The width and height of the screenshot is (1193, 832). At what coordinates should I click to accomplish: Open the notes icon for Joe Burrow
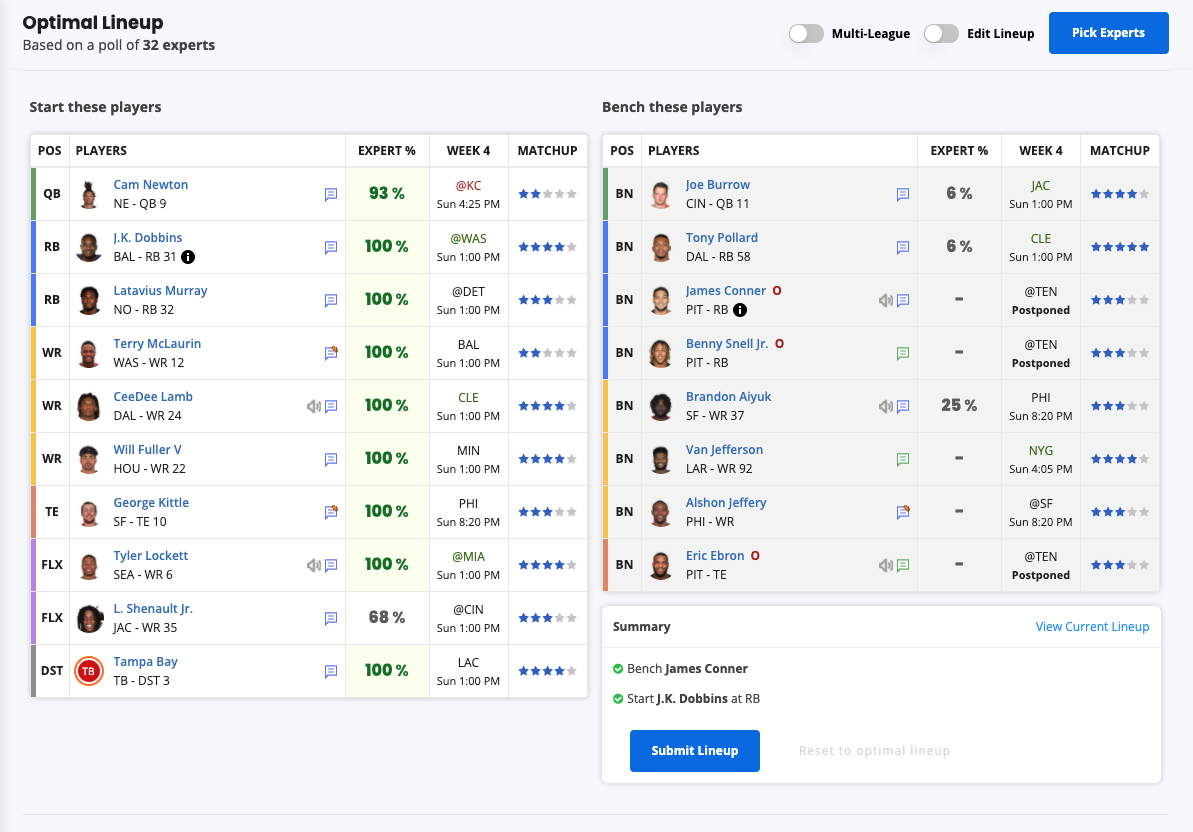[x=903, y=195]
